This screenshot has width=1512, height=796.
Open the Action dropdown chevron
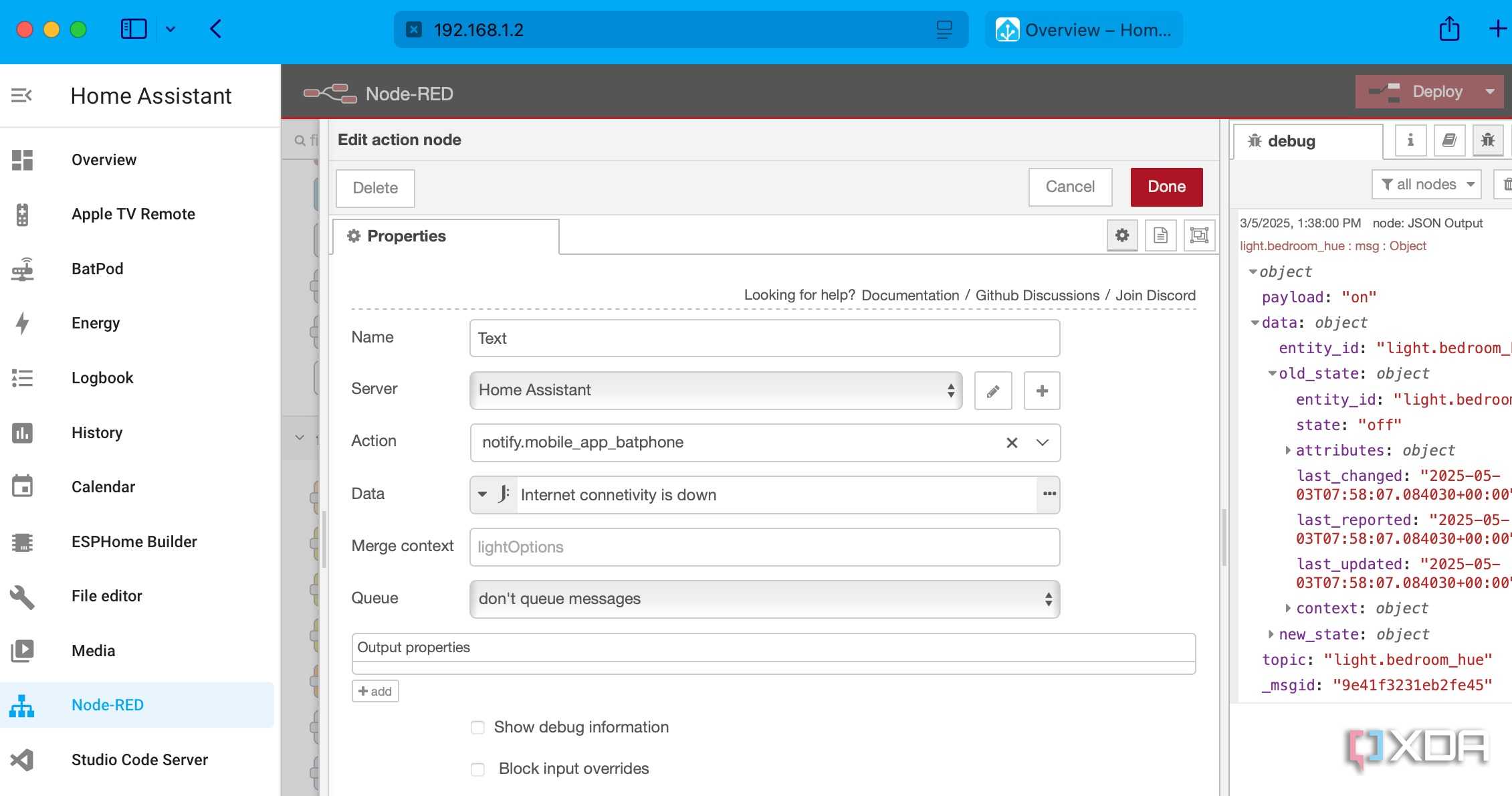coord(1042,443)
